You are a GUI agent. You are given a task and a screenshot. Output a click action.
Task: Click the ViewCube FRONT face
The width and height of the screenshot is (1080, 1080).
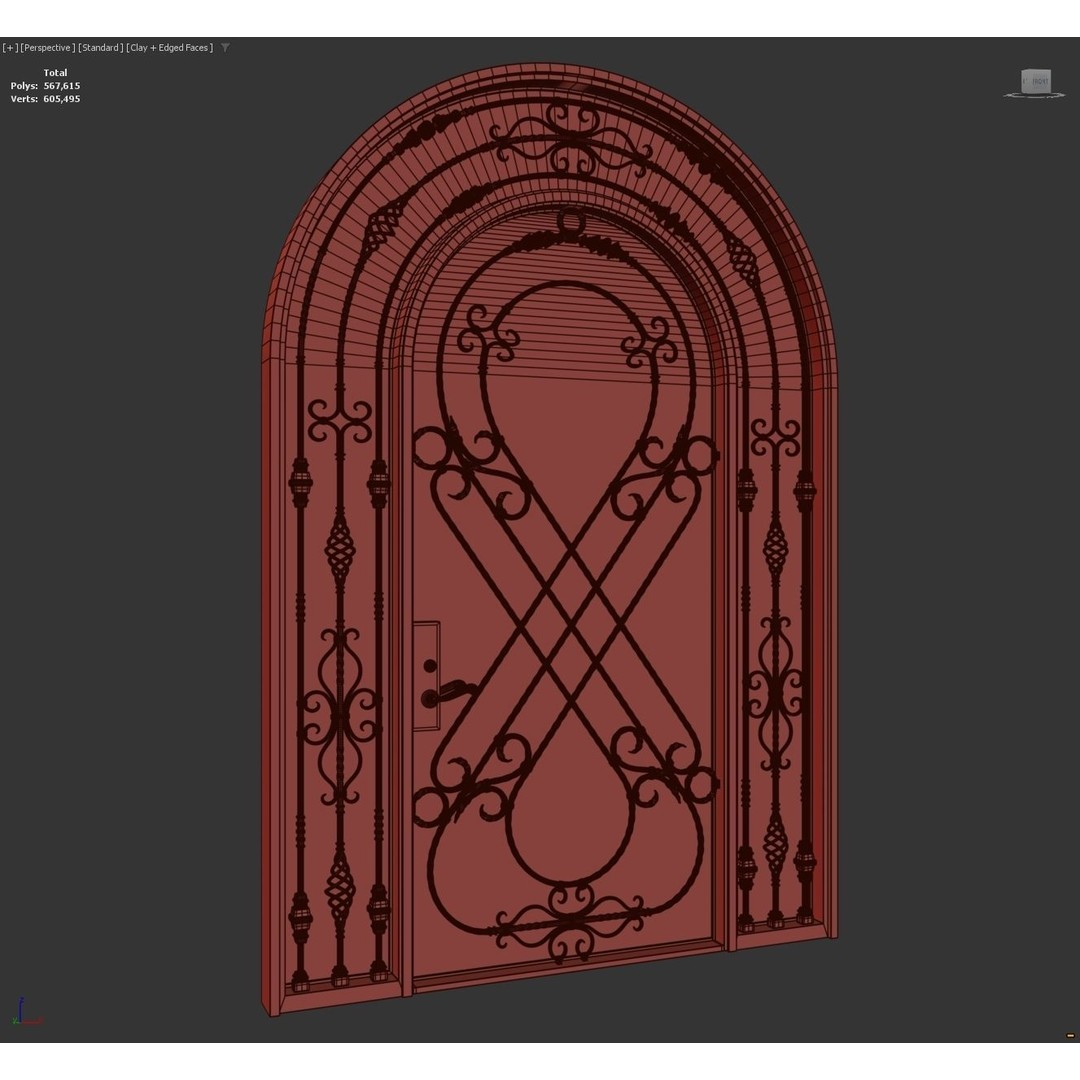tap(1041, 82)
